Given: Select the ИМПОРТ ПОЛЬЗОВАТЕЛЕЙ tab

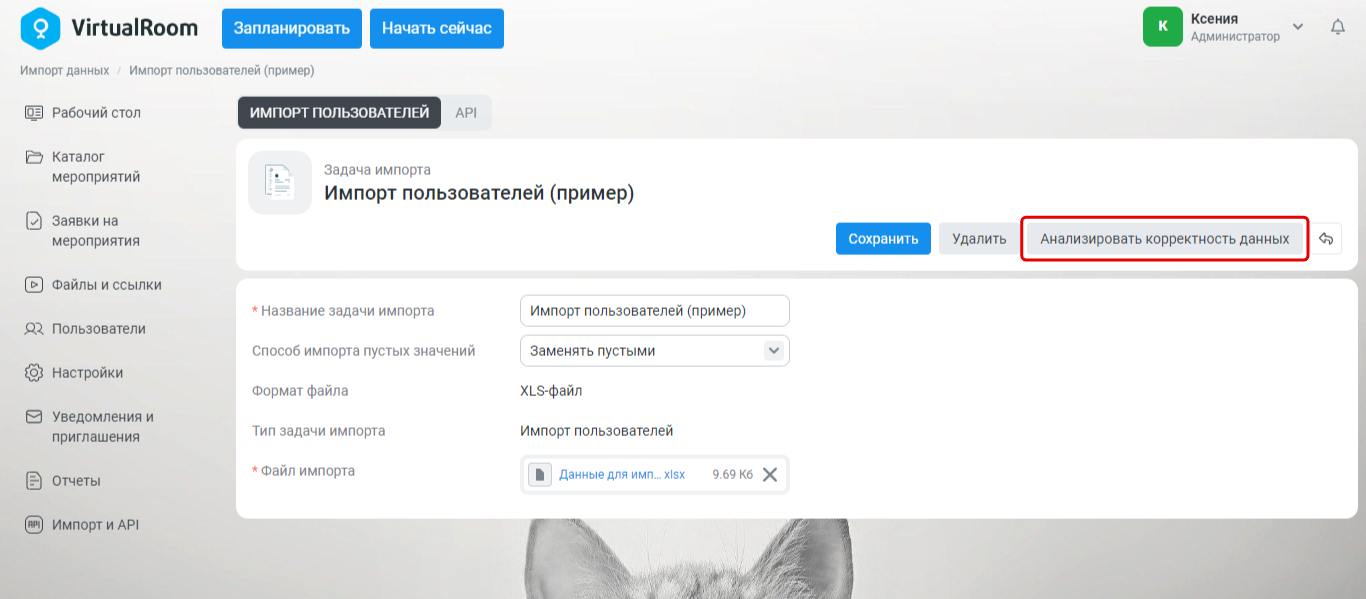Looking at the screenshot, I should point(339,113).
